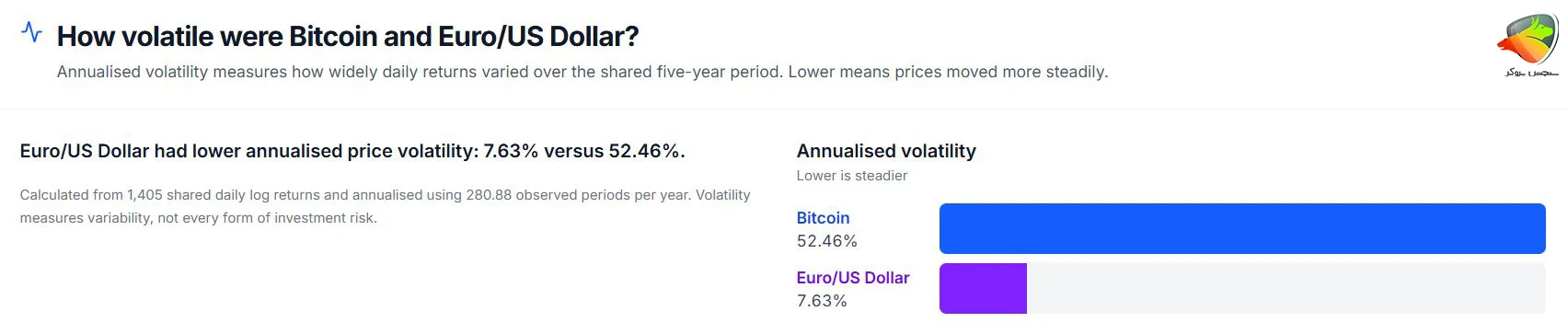The width and height of the screenshot is (1568, 334).
Task: Click the Arabic broker name under the logo
Action: tap(1531, 72)
